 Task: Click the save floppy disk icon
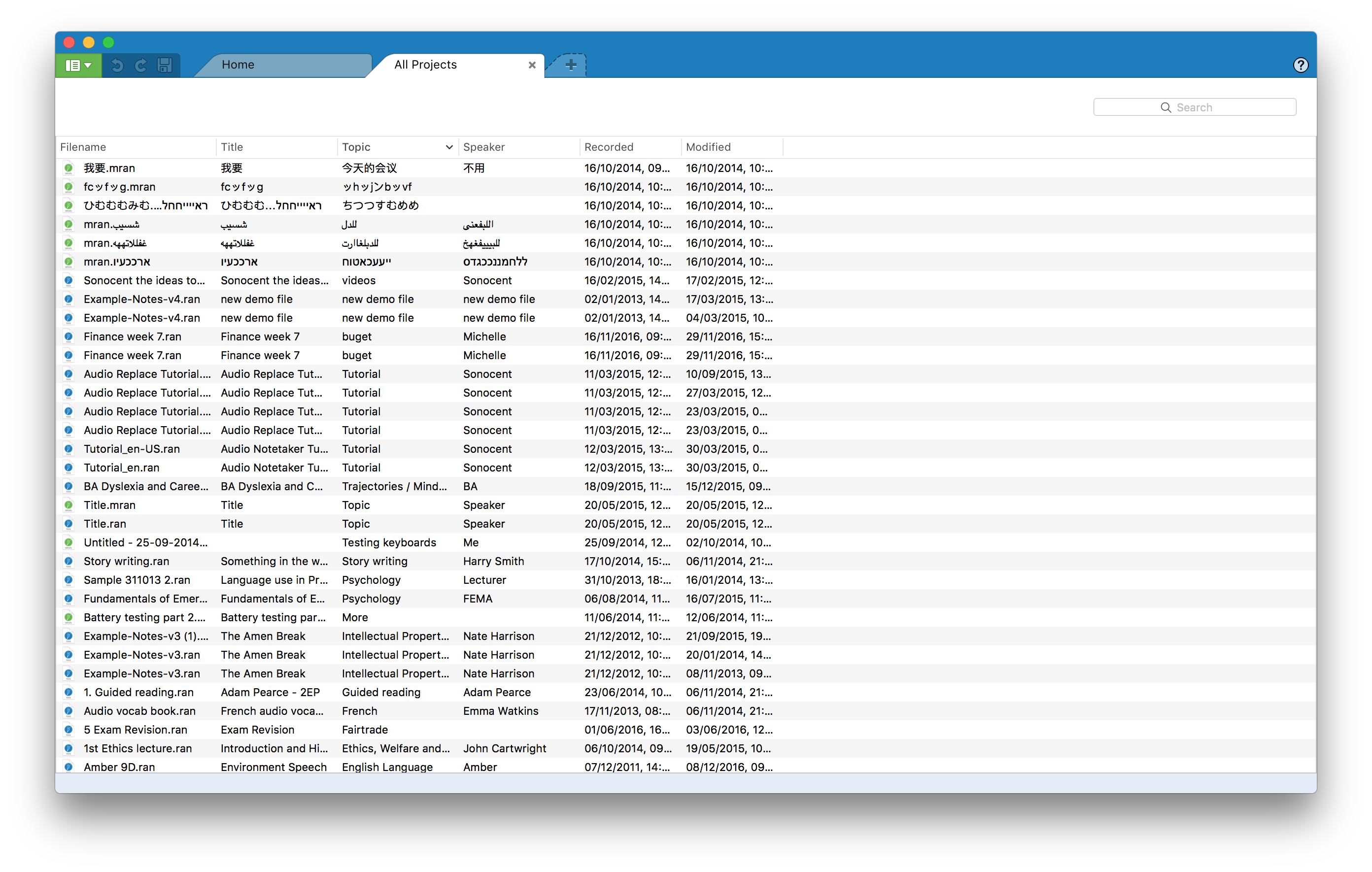(165, 66)
